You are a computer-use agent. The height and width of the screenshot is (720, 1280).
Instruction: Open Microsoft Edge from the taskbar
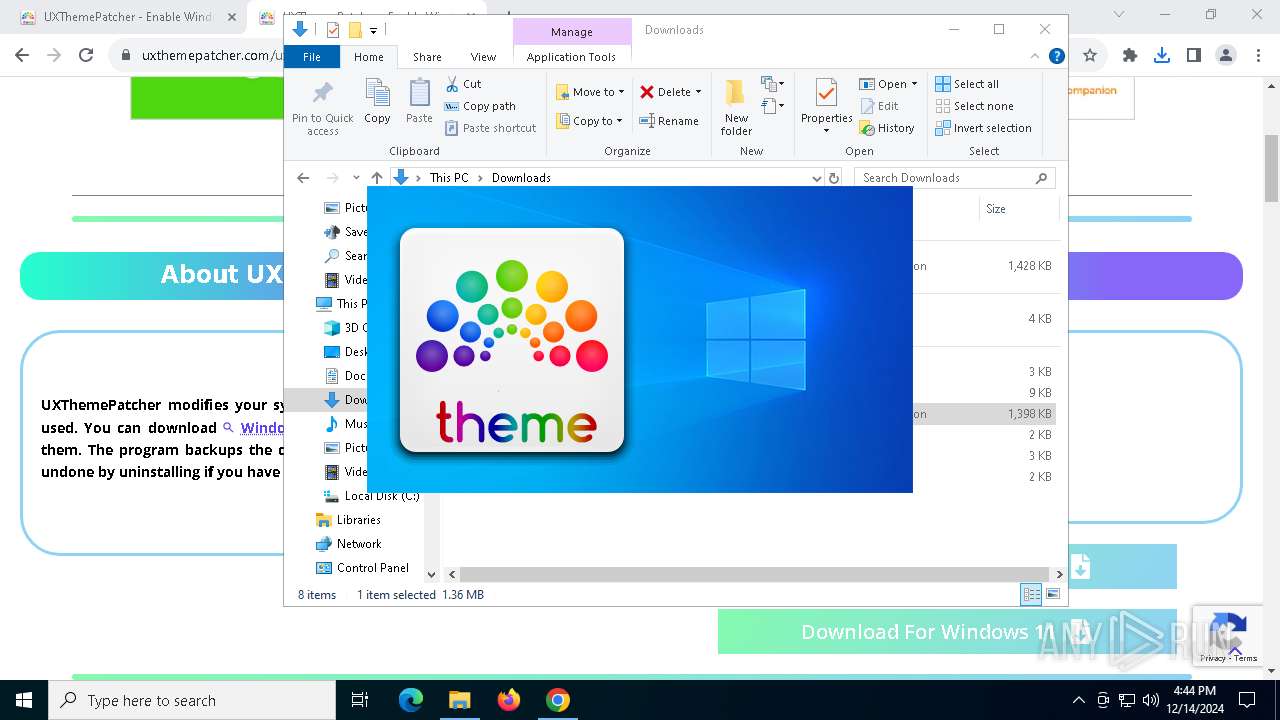tap(411, 700)
